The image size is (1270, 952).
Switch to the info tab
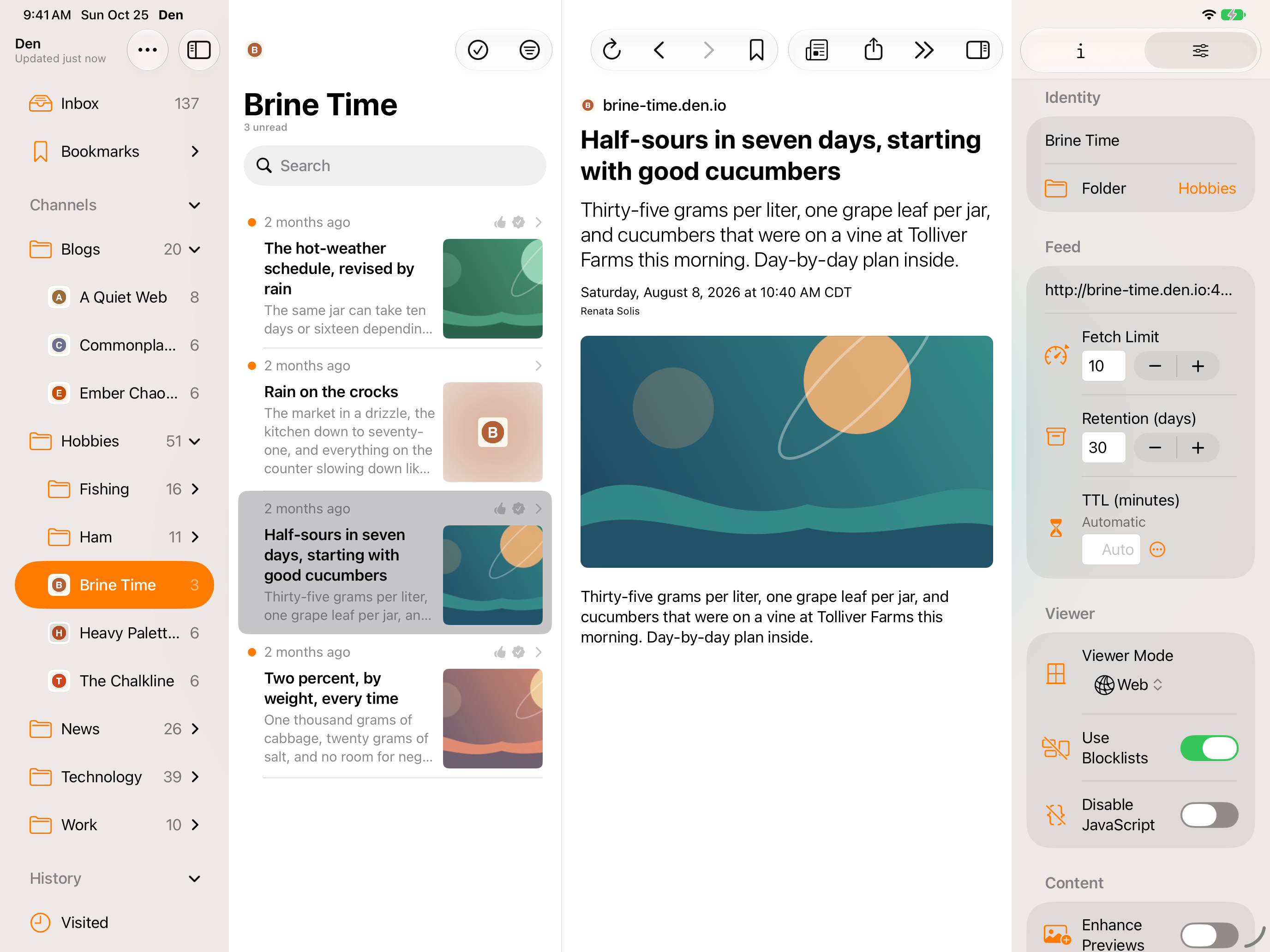point(1080,51)
